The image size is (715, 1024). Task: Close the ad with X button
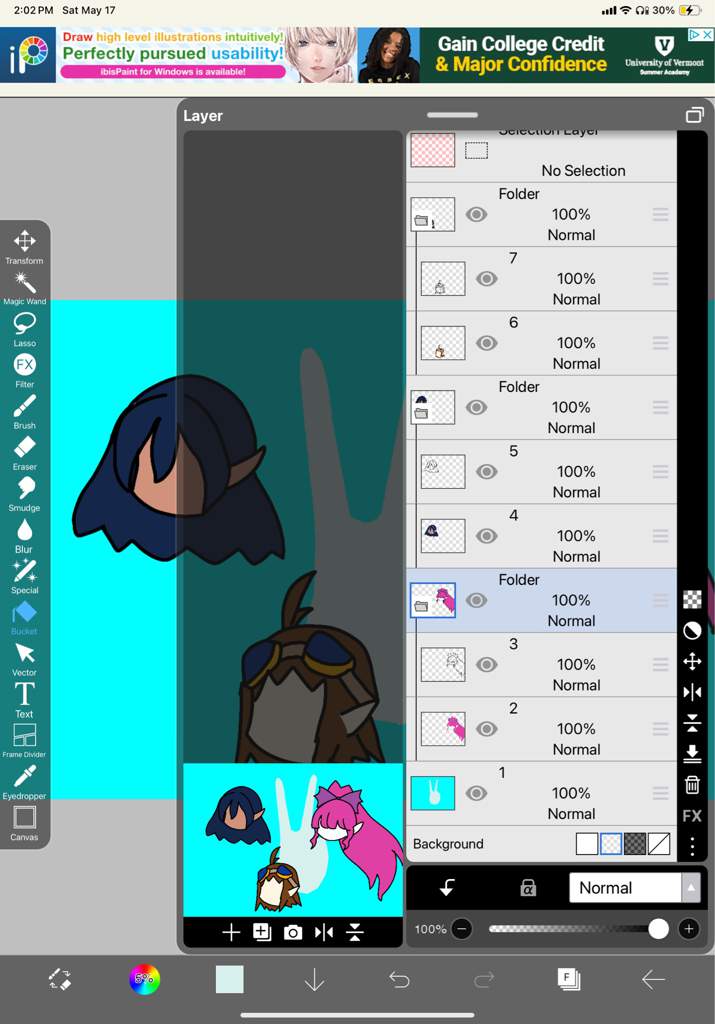click(x=707, y=35)
